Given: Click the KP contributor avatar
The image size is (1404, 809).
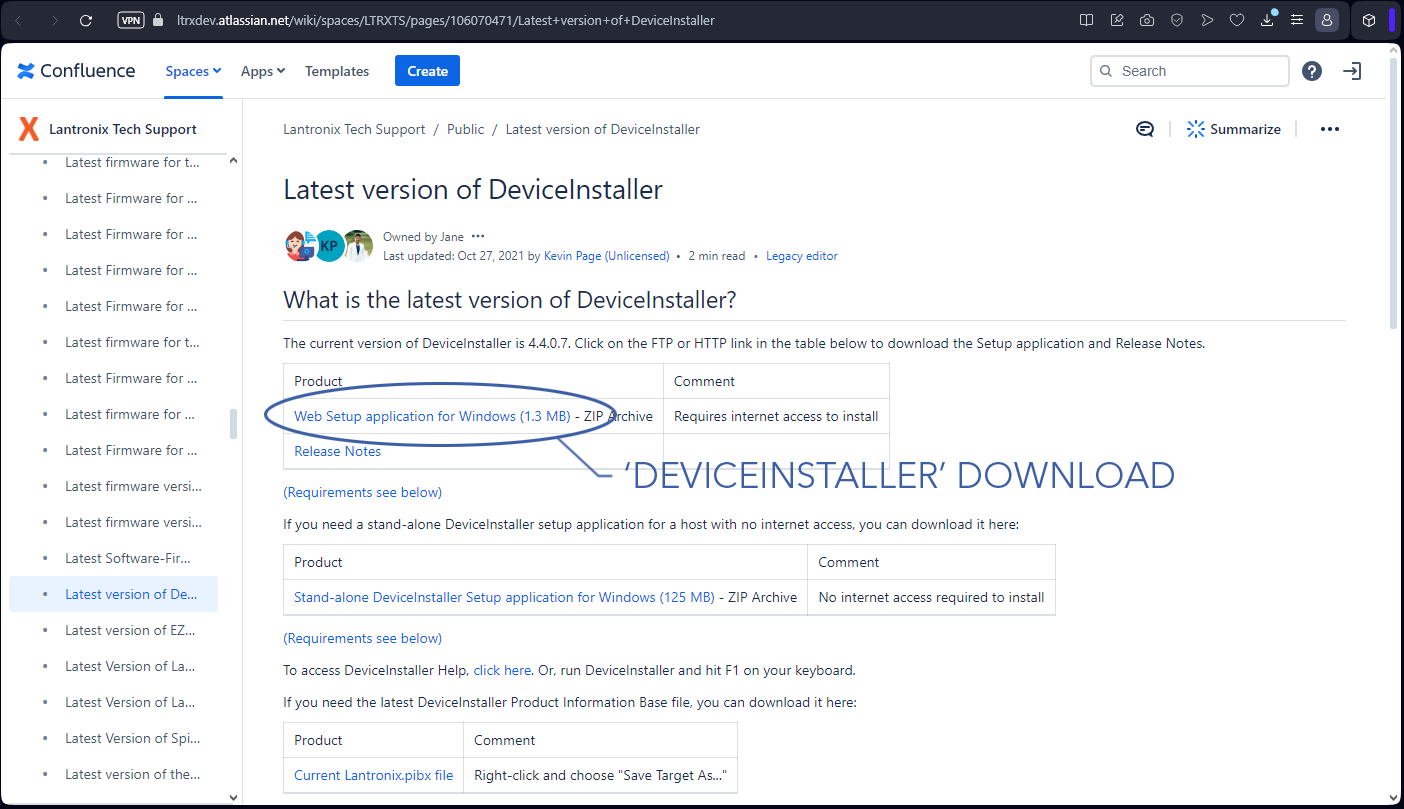Looking at the screenshot, I should tap(329, 246).
